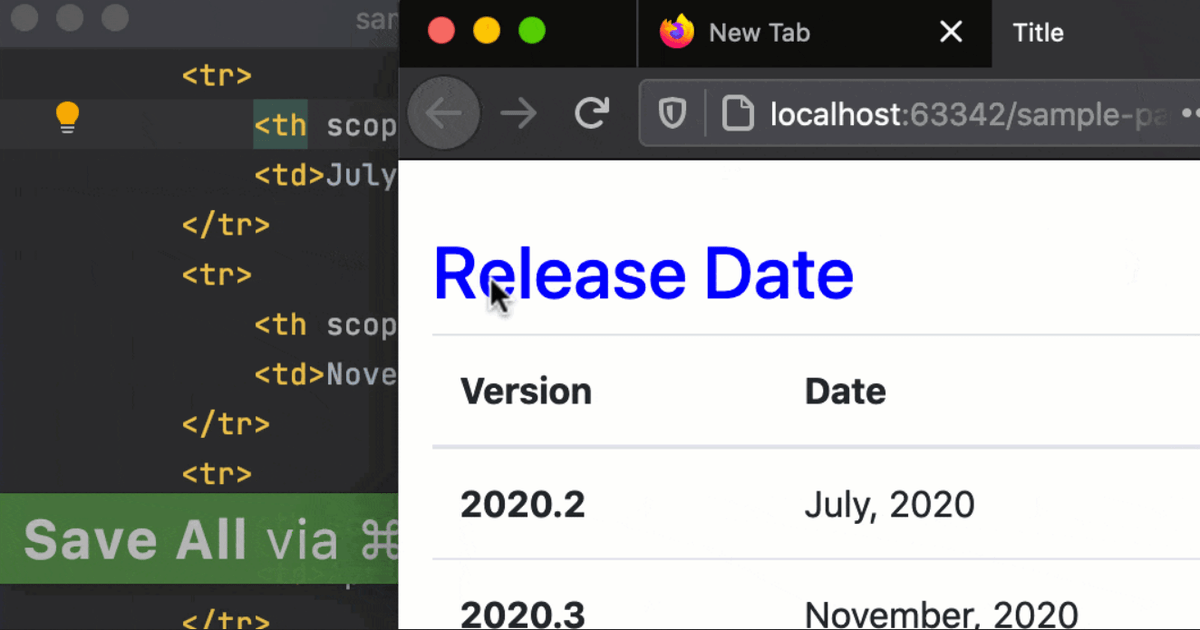Select the highlighted th tag in the code
The width and height of the screenshot is (1200, 630).
pos(280,125)
